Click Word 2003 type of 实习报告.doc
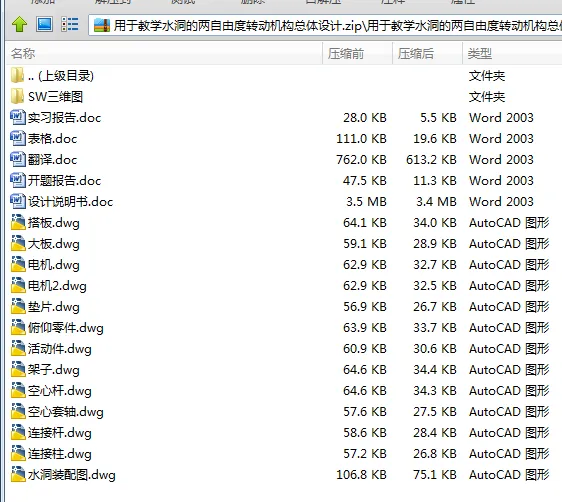The height and width of the screenshot is (502, 562). [501, 118]
